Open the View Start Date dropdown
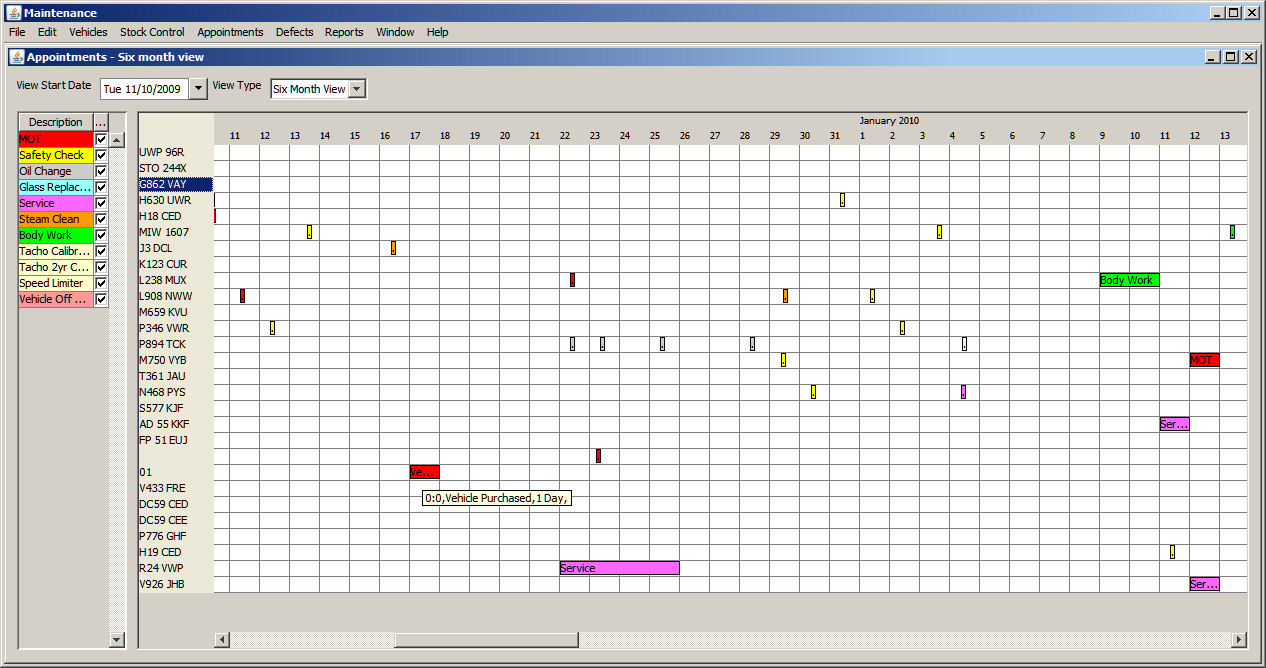This screenshot has width=1266, height=668. (198, 89)
